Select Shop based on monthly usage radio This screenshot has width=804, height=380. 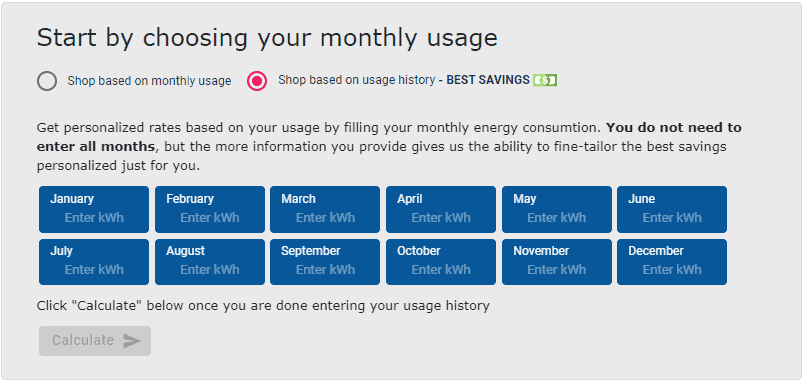[47, 81]
